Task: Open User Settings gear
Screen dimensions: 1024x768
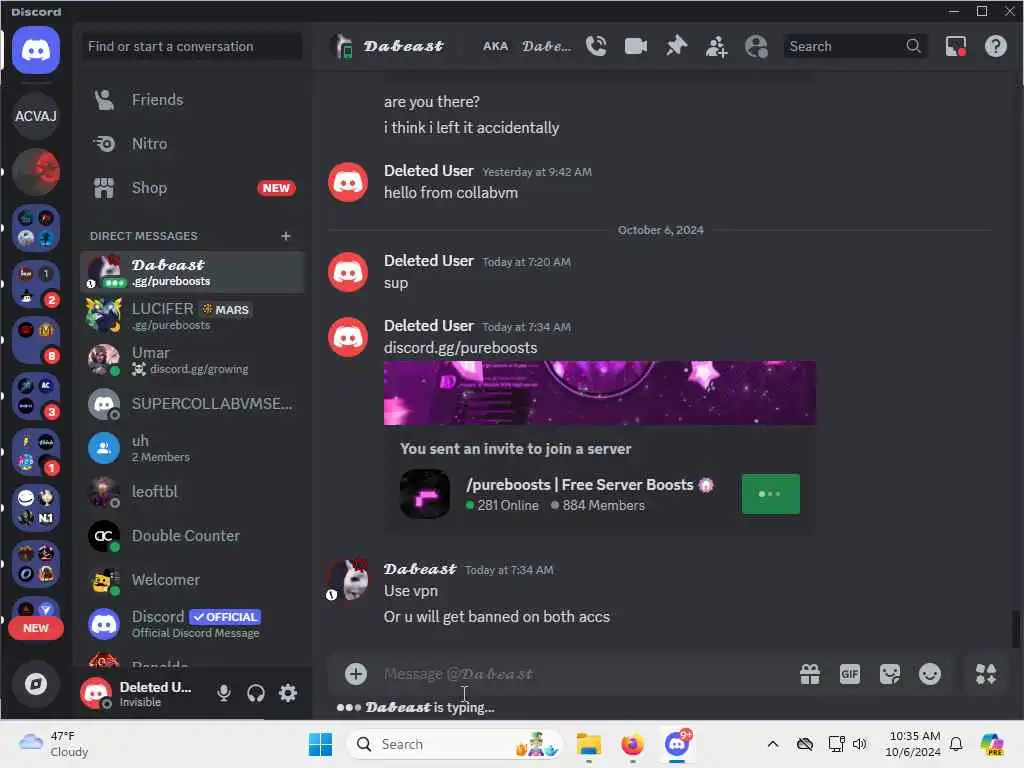Action: pyautogui.click(x=288, y=693)
